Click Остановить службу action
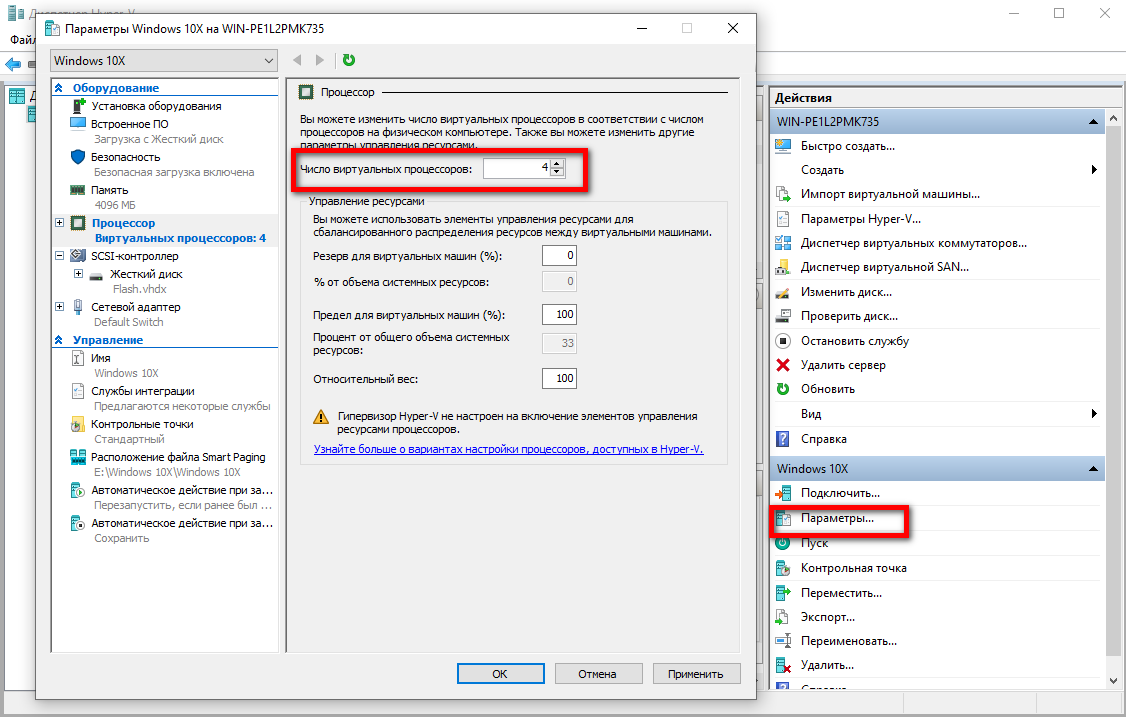Screen dimensions: 1126x717 click(855, 341)
